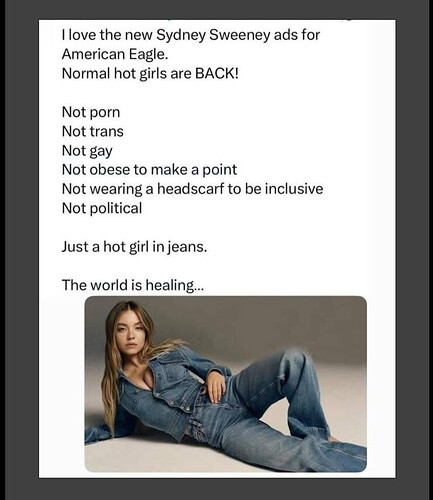Click the word 'BACK!' in the post

[x=217, y=73]
